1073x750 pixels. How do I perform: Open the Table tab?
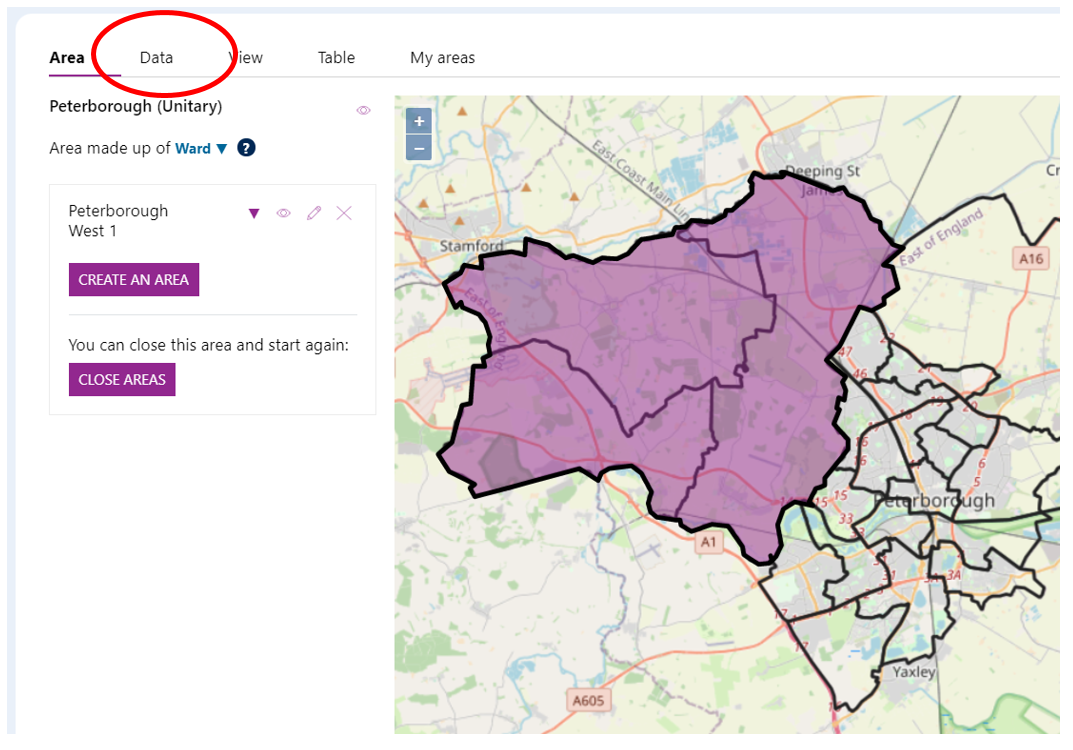point(335,57)
